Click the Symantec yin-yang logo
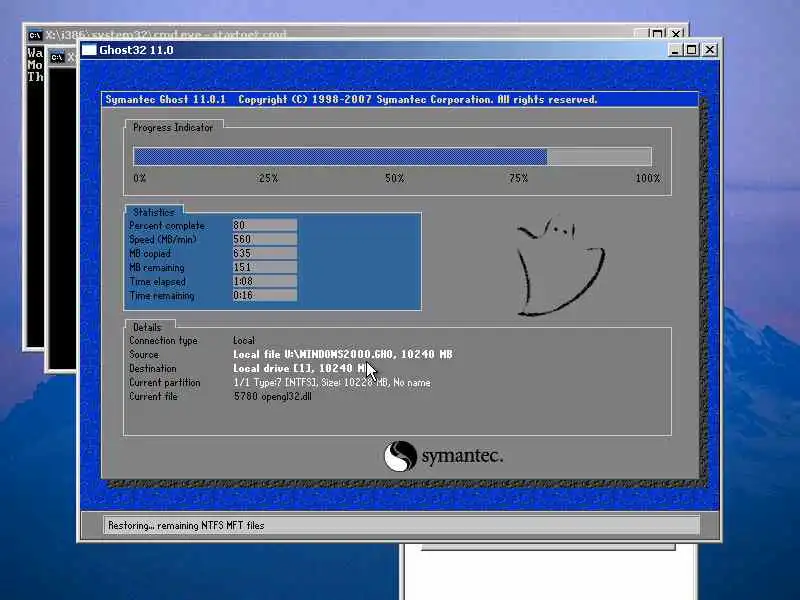This screenshot has height=600, width=800. click(x=400, y=456)
